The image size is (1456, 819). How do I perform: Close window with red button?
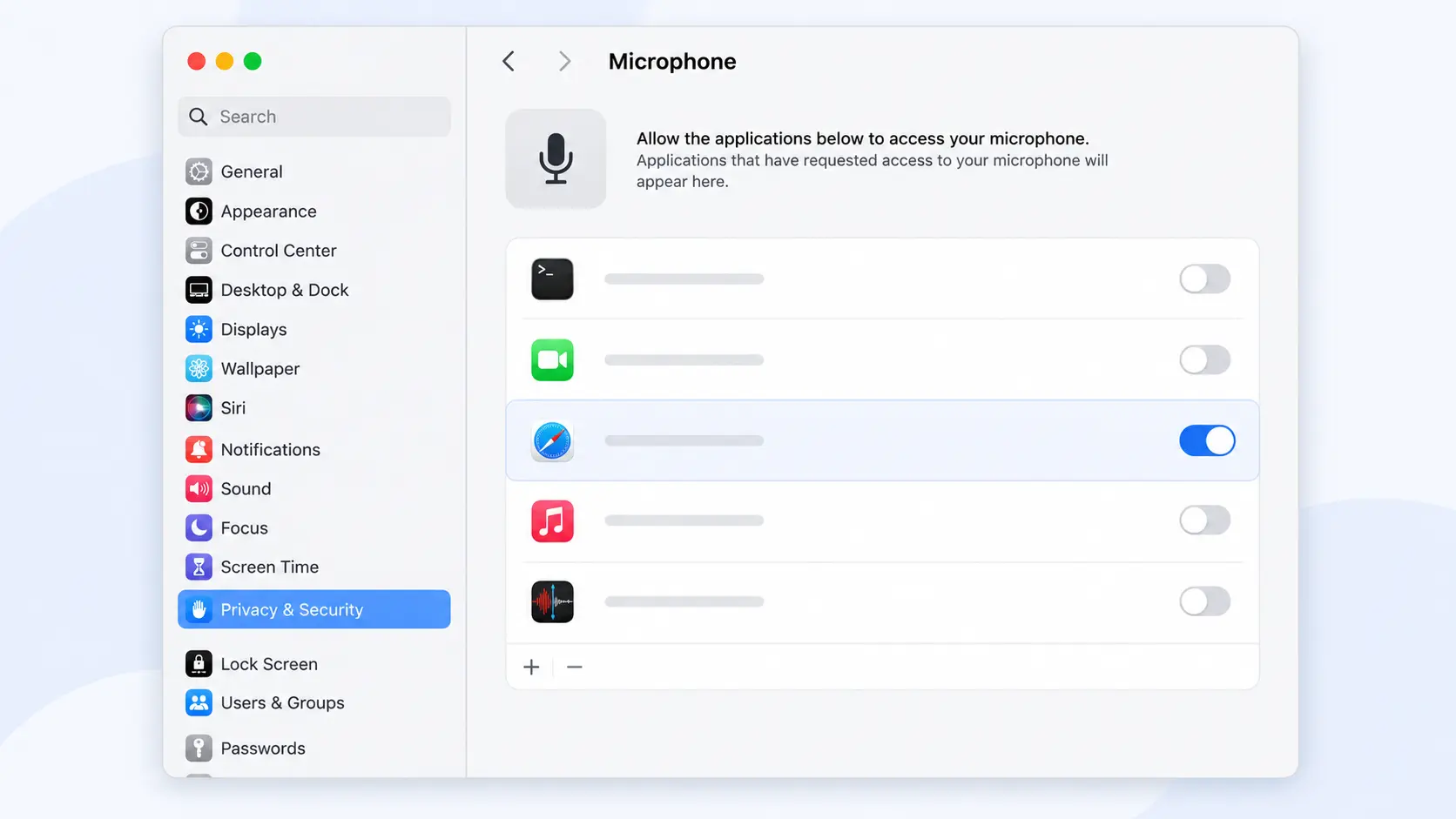(x=197, y=61)
